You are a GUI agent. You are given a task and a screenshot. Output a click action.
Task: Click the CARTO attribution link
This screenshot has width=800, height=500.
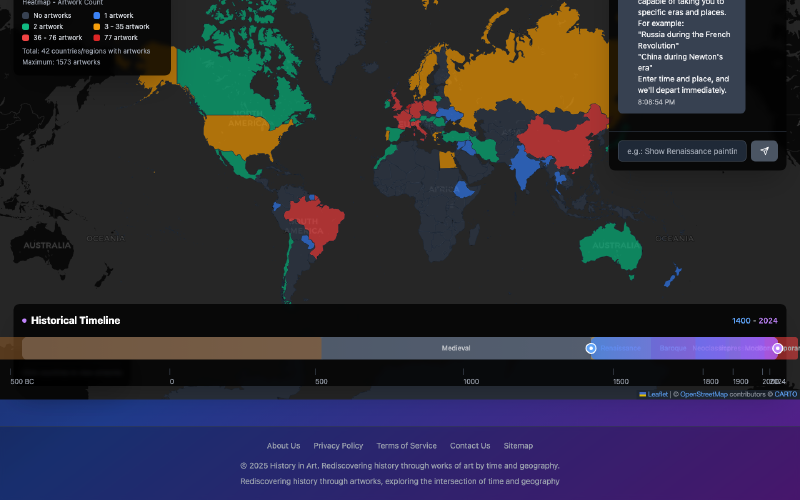tap(786, 394)
